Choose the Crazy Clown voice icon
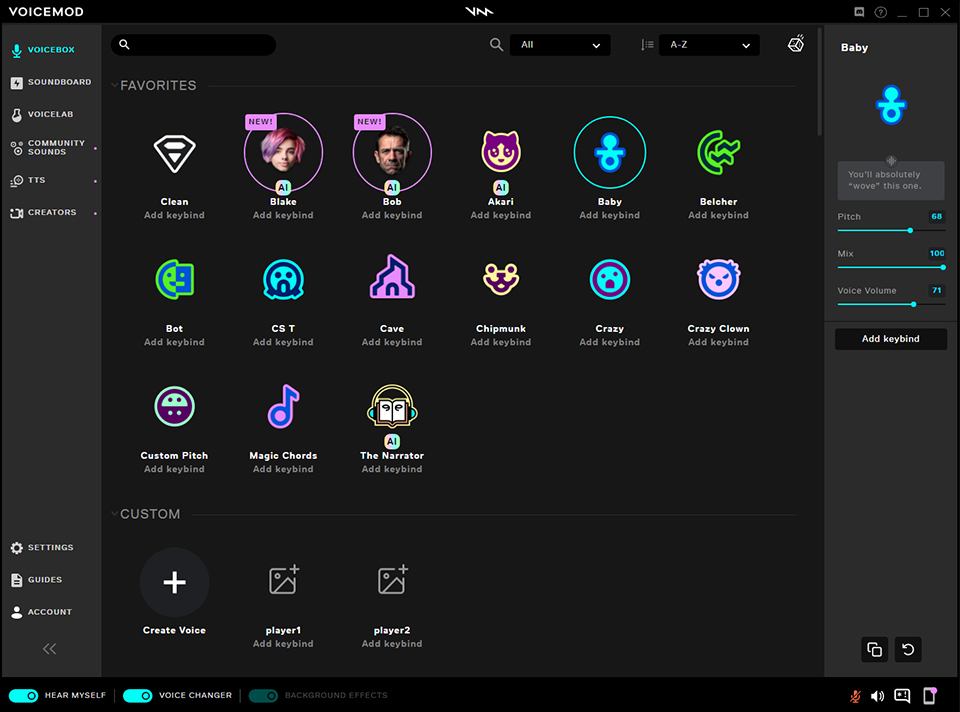Screen dimensions: 960x712 719,279
